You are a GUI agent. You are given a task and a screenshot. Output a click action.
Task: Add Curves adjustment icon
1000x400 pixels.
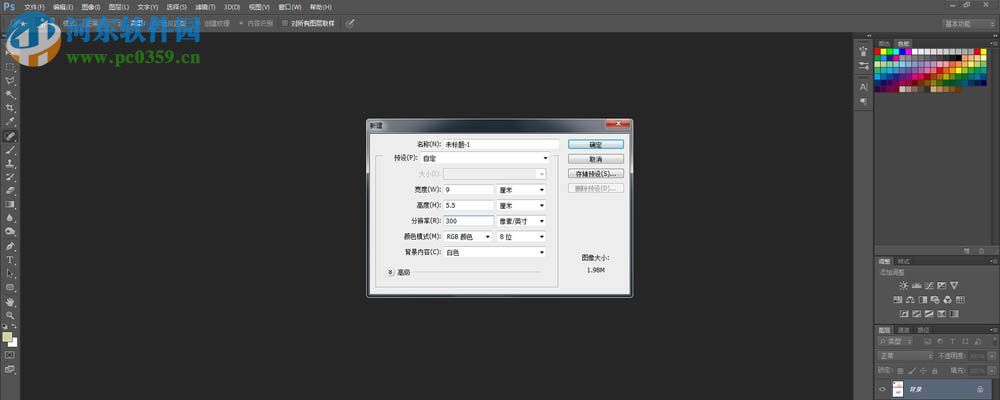tap(929, 285)
